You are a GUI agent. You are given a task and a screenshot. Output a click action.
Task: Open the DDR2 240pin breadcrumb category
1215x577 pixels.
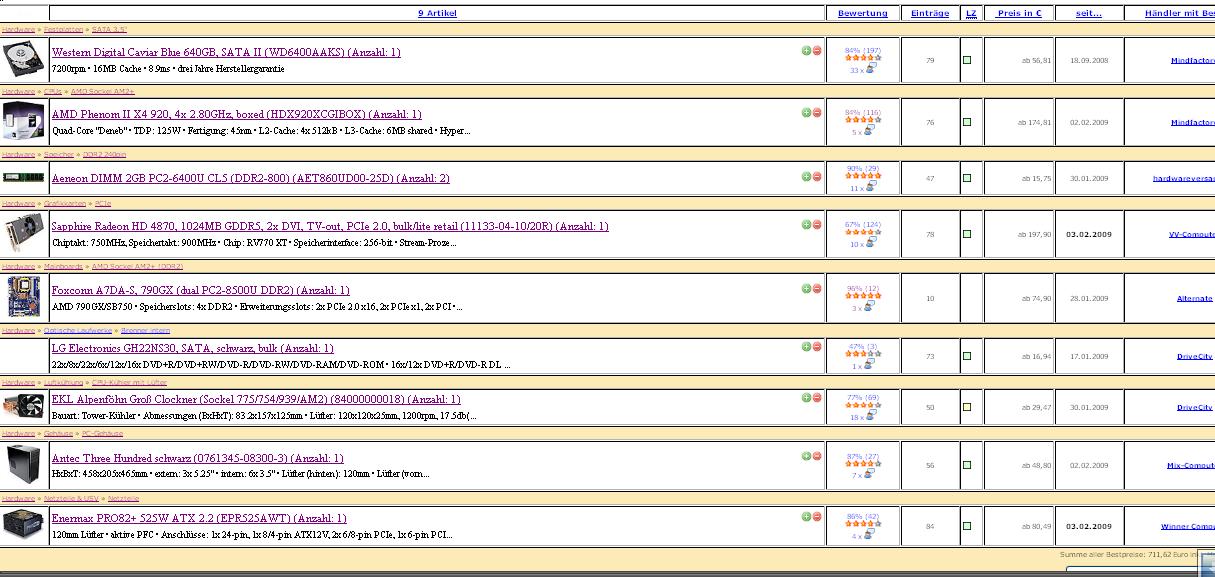coord(105,154)
